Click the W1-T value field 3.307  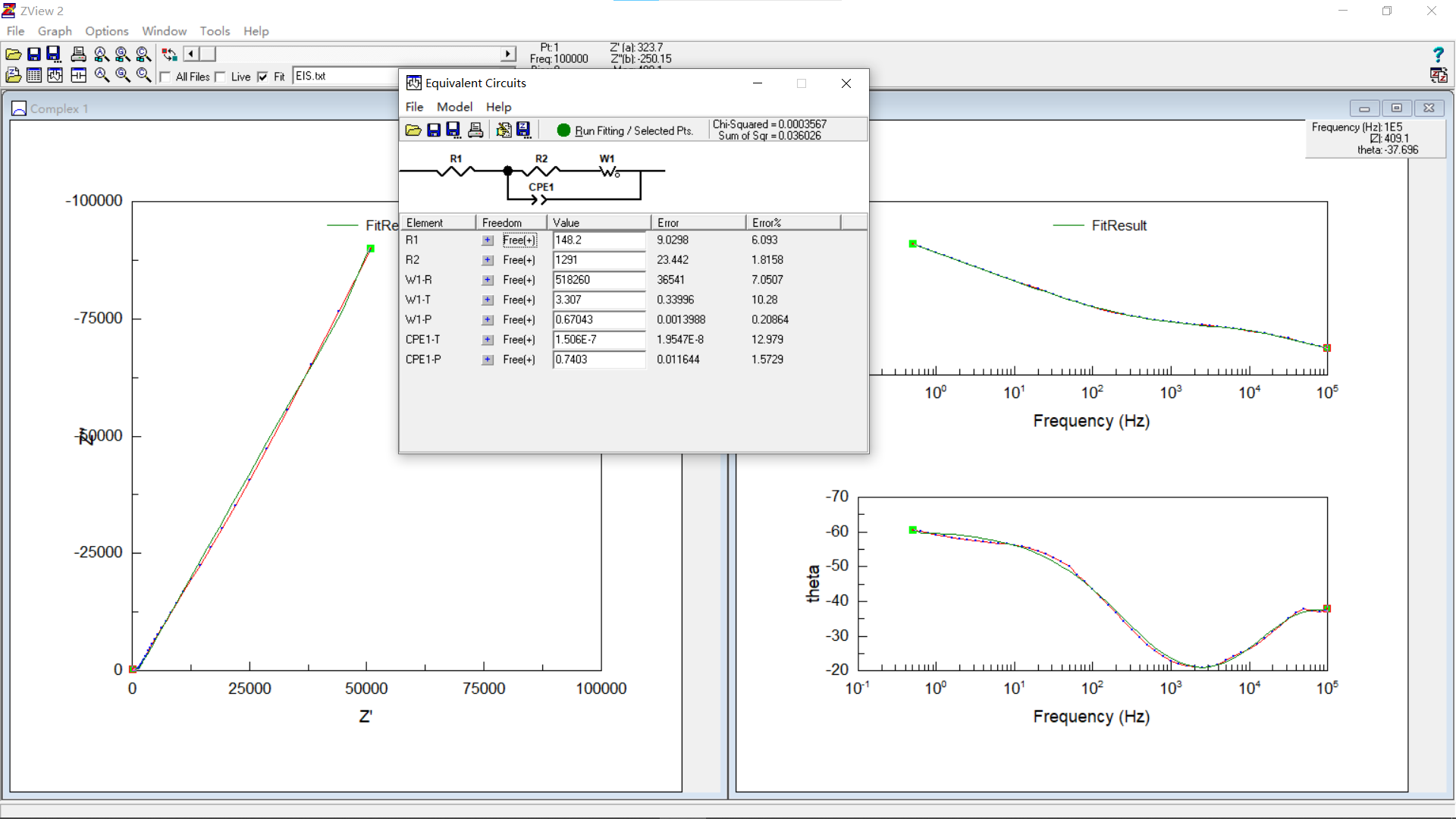[598, 300]
